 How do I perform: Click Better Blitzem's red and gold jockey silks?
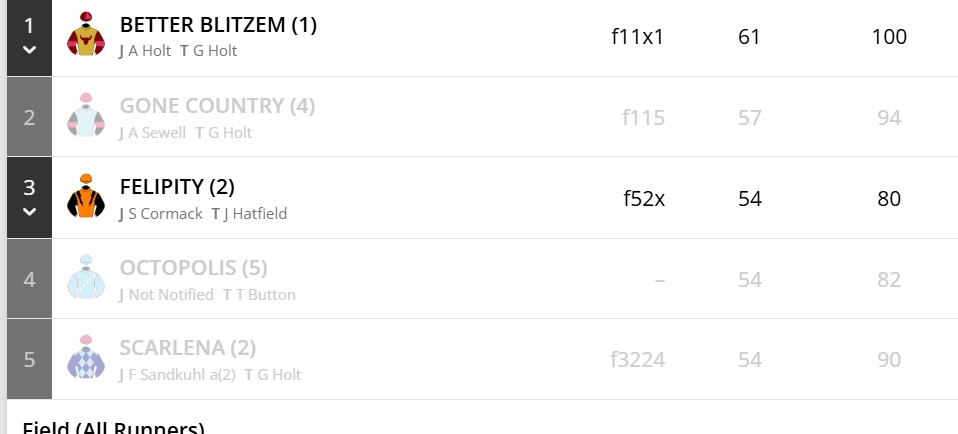[86, 36]
